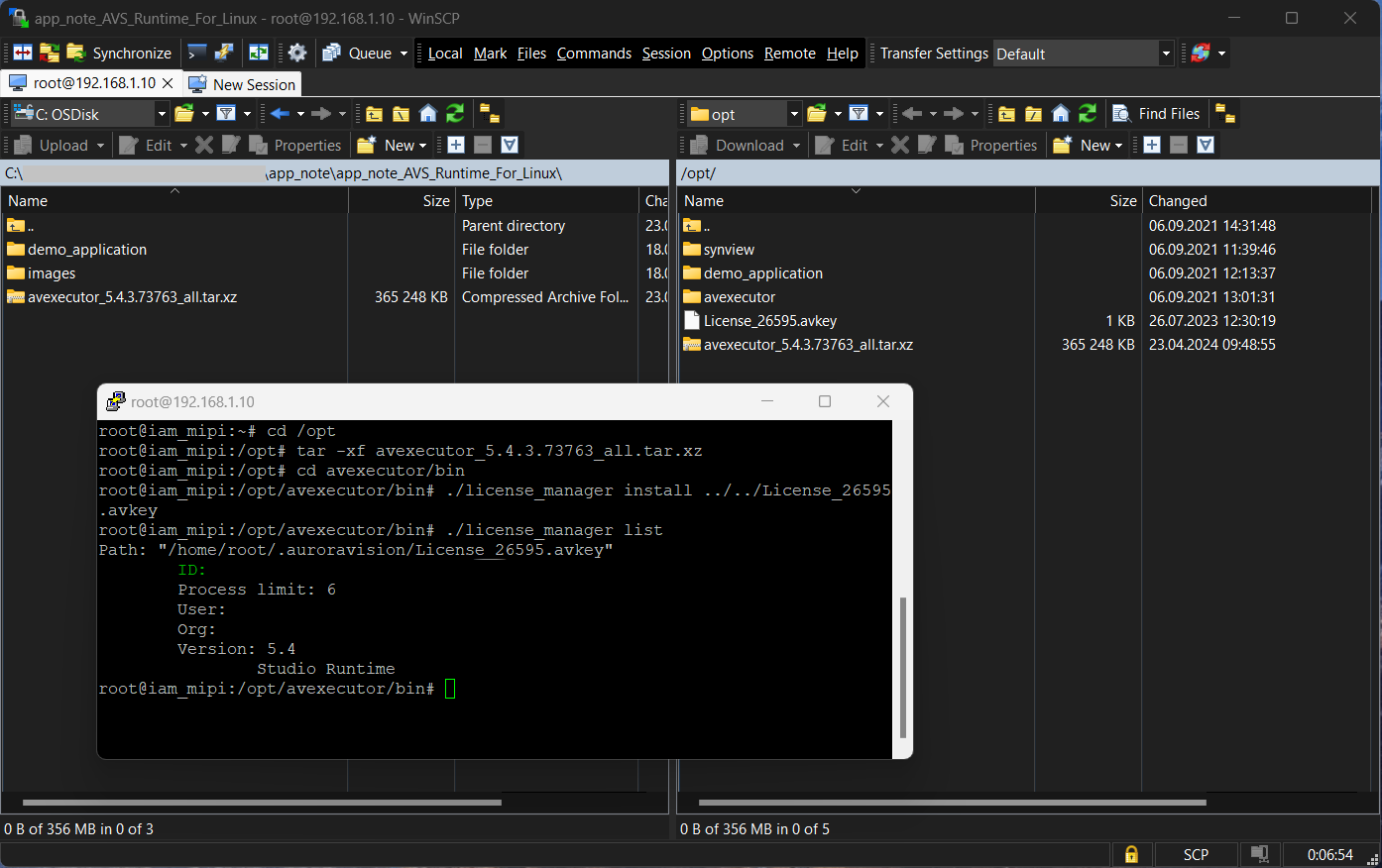The height and width of the screenshot is (868, 1382).
Task: Open the Commands menu
Action: [594, 54]
